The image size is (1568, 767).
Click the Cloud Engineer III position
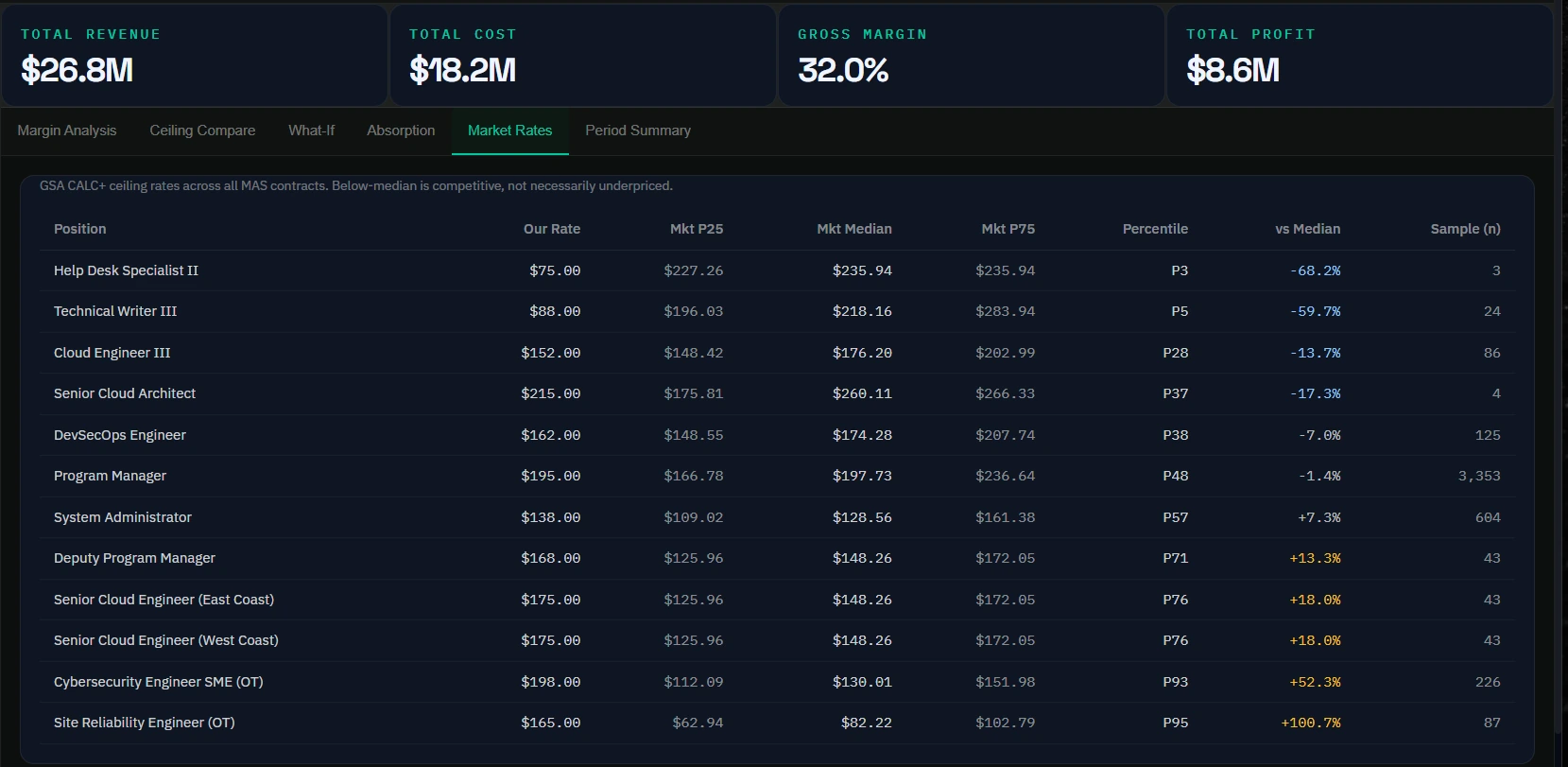(x=112, y=353)
